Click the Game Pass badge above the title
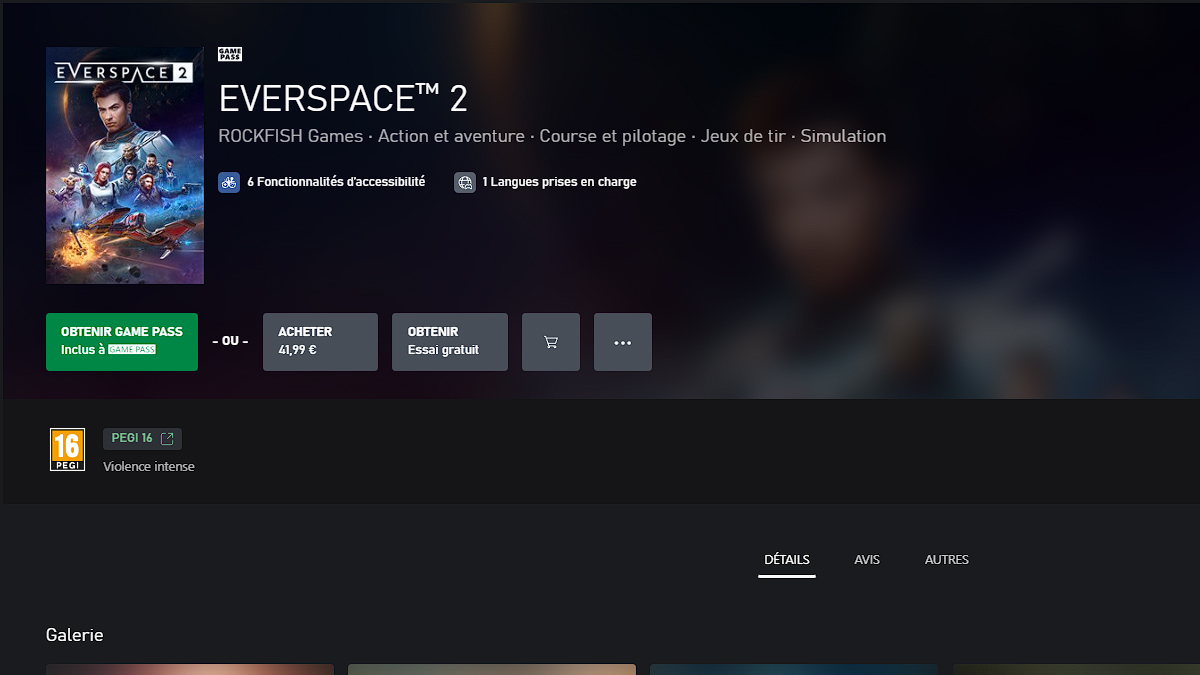This screenshot has width=1200, height=675. (x=229, y=52)
